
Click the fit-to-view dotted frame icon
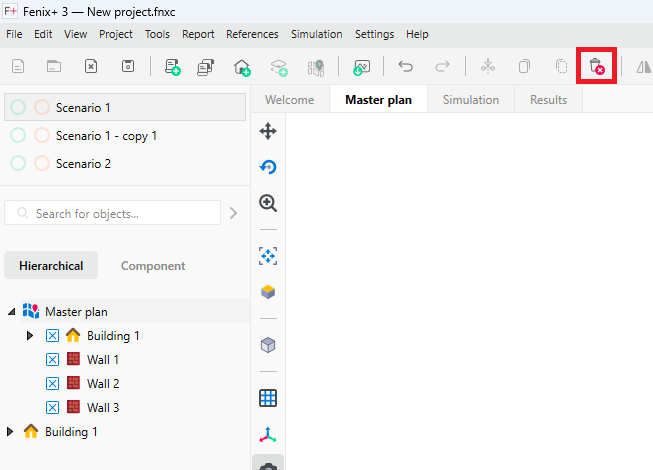tap(268, 256)
